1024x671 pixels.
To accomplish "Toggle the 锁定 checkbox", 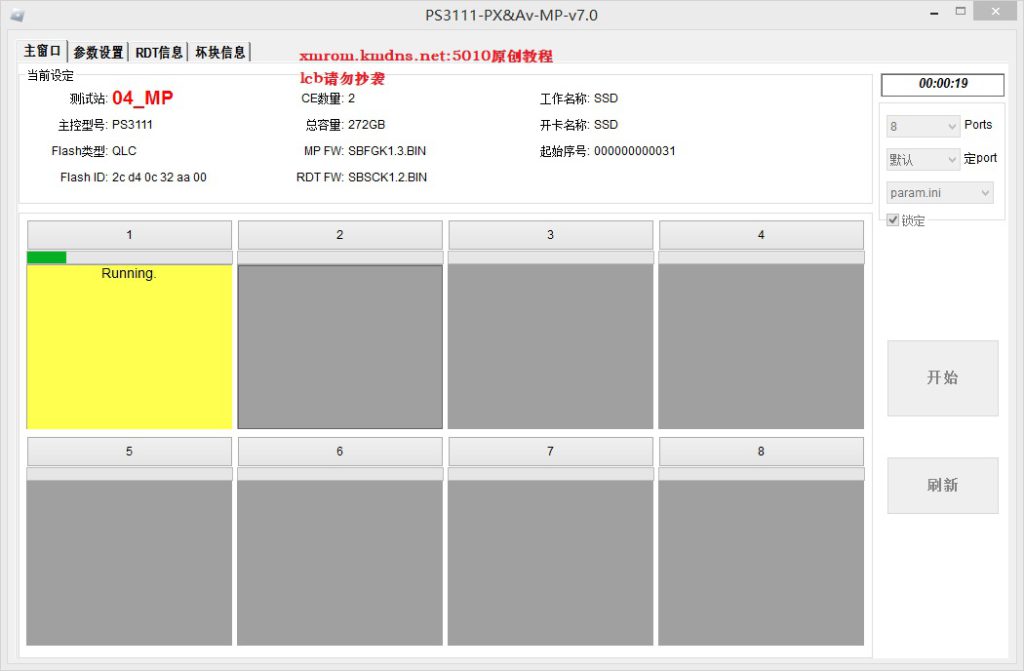I will (x=893, y=220).
